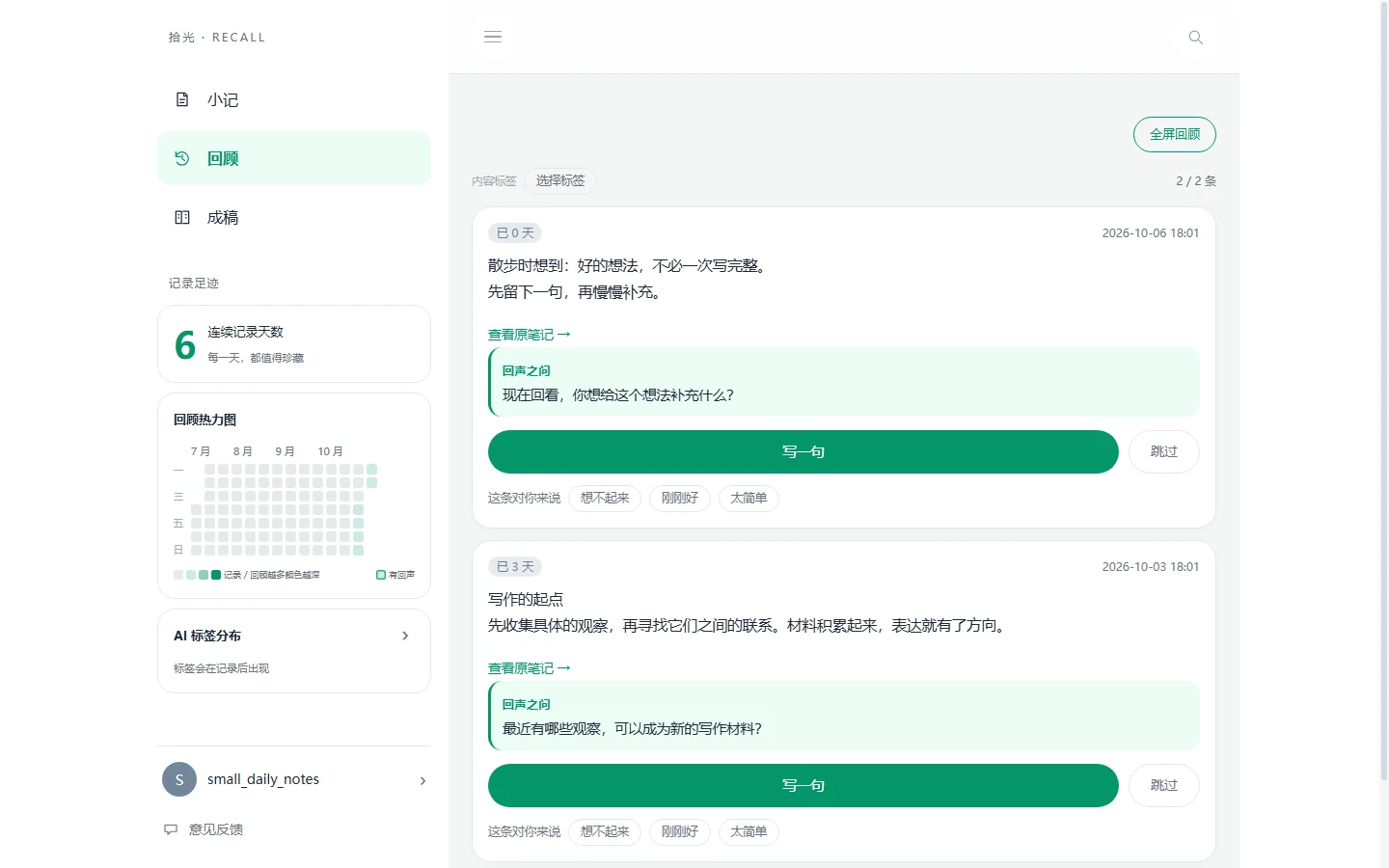Image resolution: width=1389 pixels, height=868 pixels.
Task: Choose 刚刚好 on the 已 0 天 card
Action: (680, 498)
